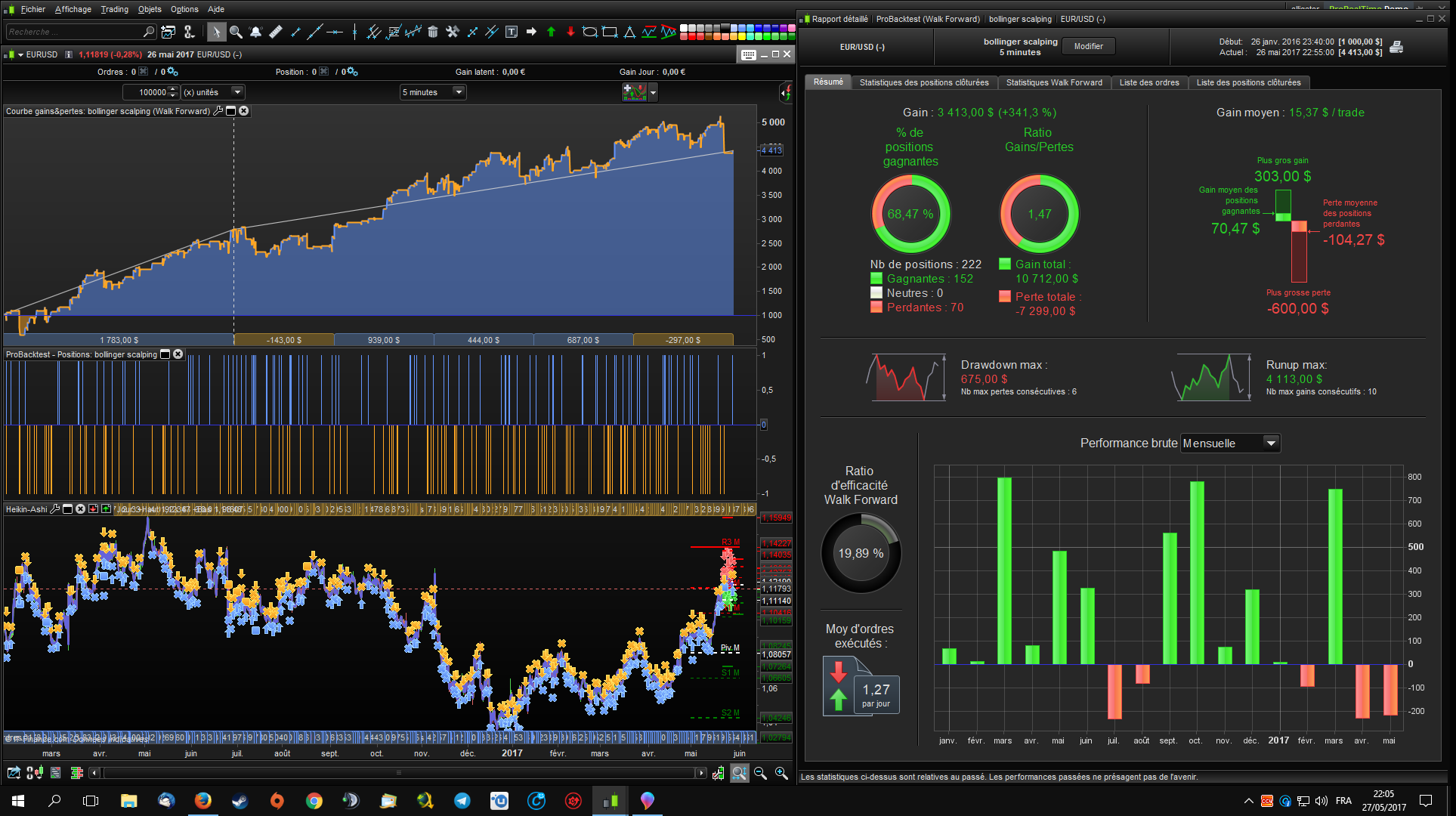Add a green up arrow marker
The width and height of the screenshot is (1456, 816).
(551, 32)
